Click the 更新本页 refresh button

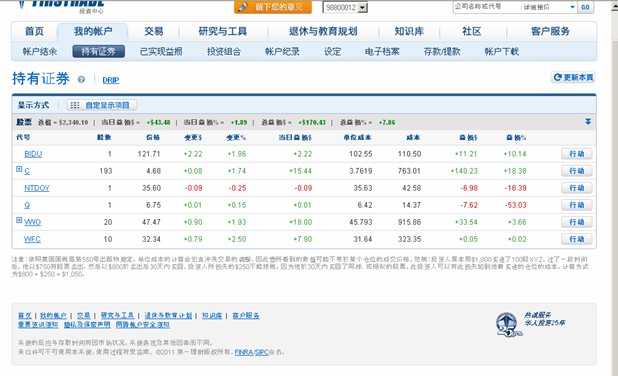[x=573, y=77]
